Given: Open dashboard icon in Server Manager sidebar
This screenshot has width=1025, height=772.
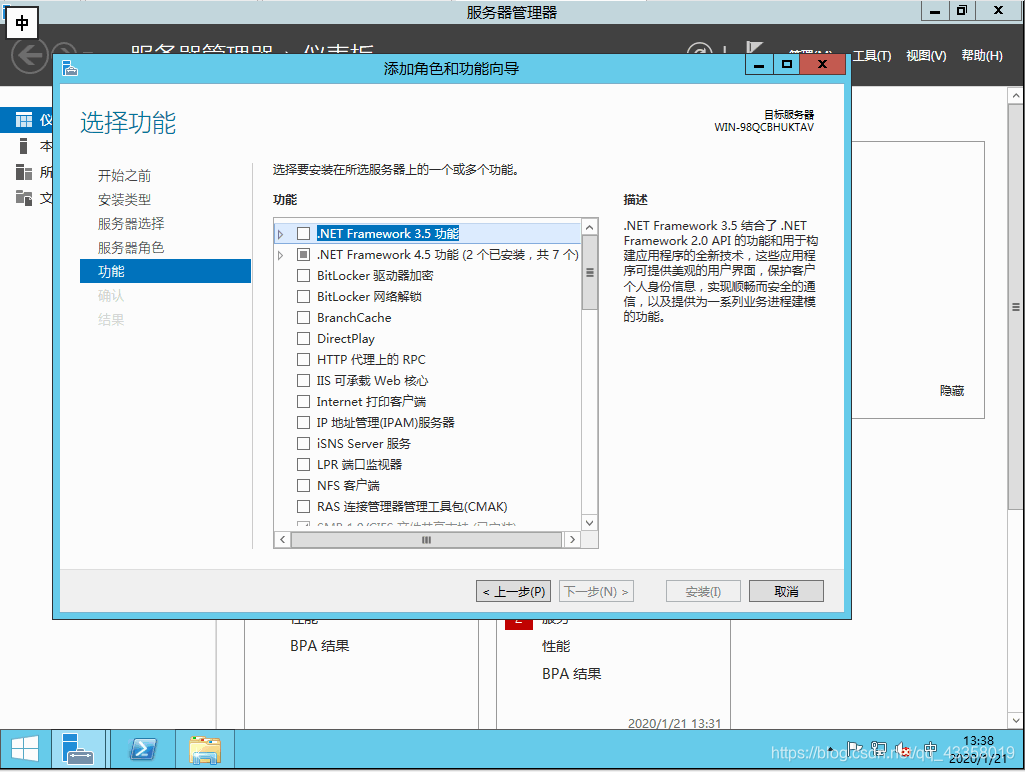Looking at the screenshot, I should [x=24, y=120].
